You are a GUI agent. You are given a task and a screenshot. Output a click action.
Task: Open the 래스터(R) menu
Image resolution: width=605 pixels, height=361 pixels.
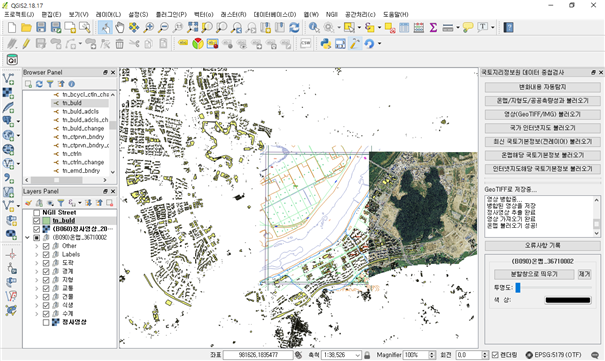233,14
